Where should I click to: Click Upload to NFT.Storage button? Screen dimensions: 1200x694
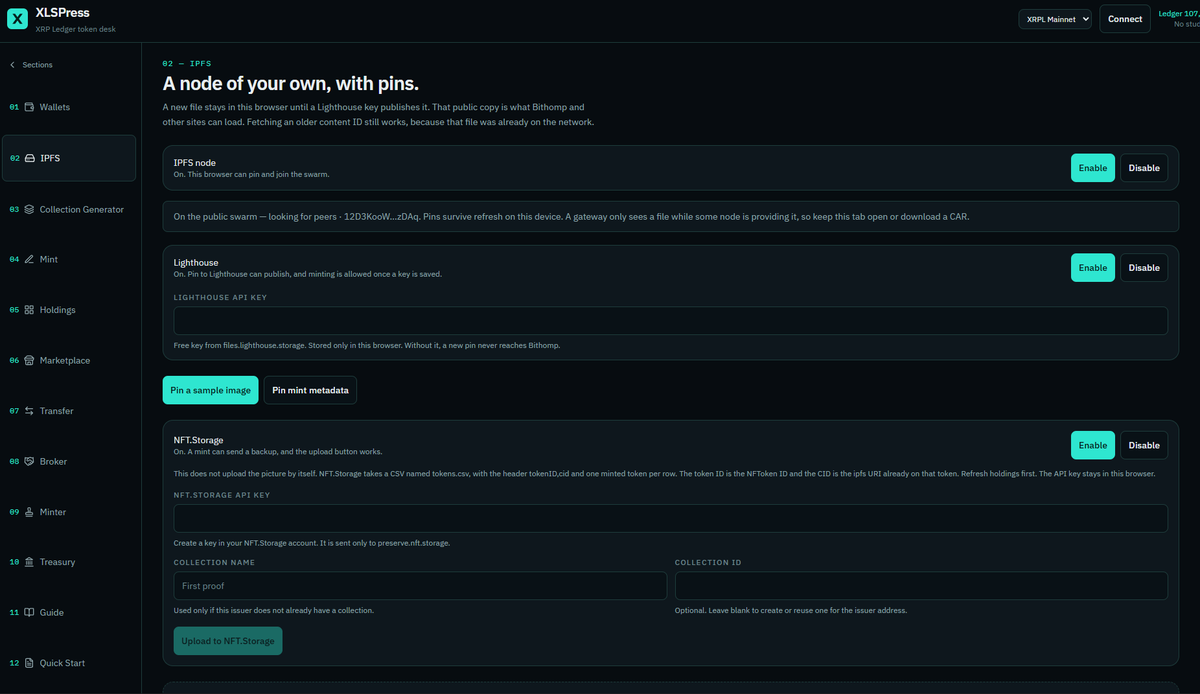click(228, 641)
